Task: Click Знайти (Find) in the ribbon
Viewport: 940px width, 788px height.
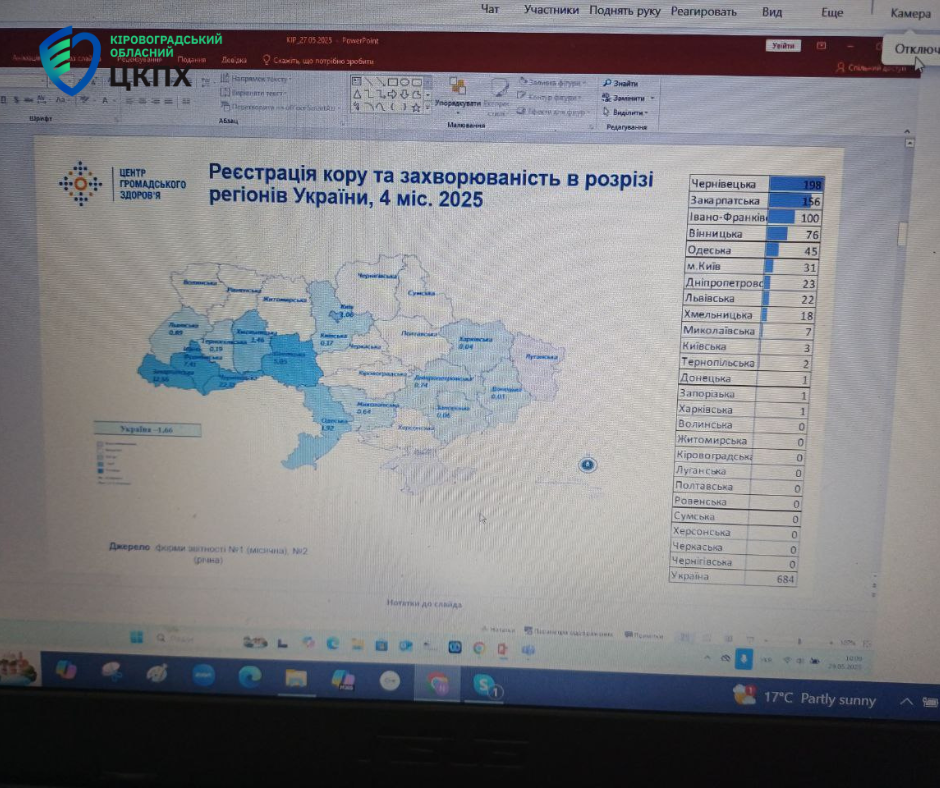Action: click(620, 84)
